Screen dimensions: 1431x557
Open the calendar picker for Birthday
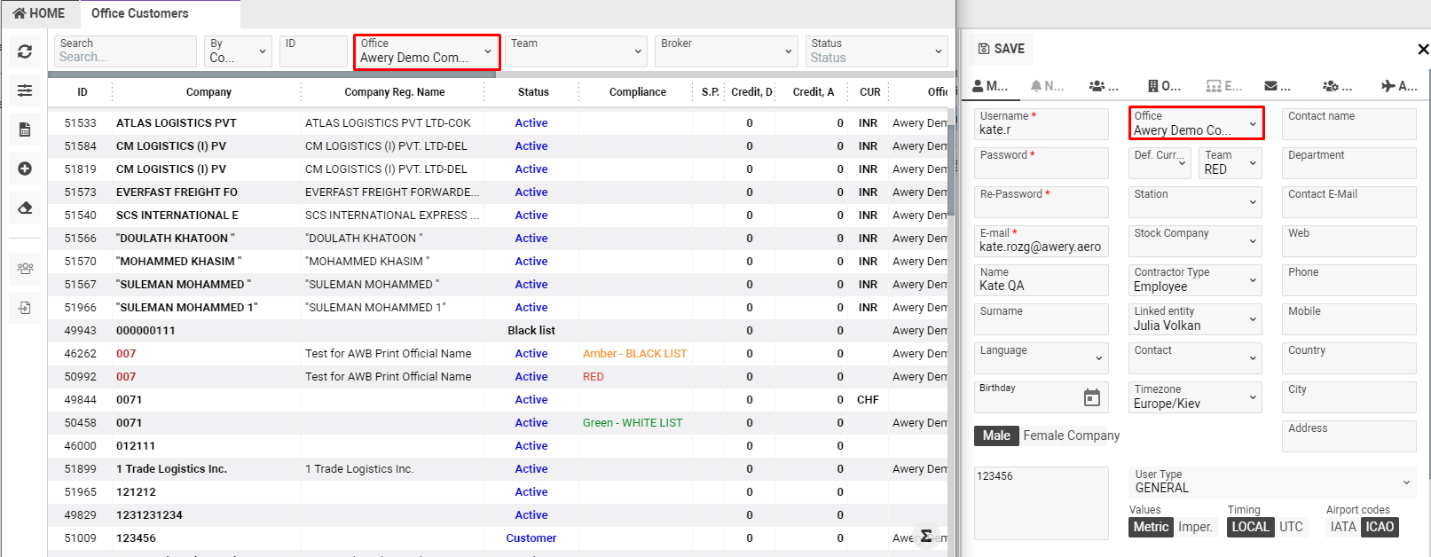coord(1092,397)
